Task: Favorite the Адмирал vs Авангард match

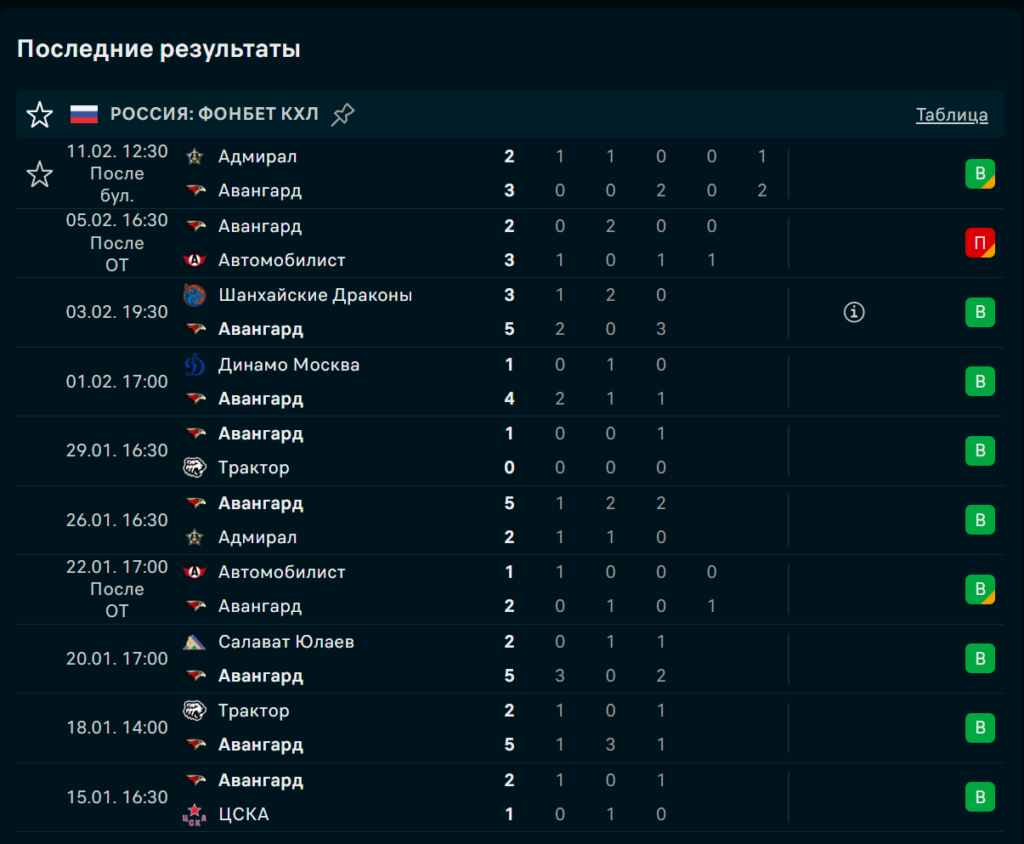Action: click(x=39, y=175)
